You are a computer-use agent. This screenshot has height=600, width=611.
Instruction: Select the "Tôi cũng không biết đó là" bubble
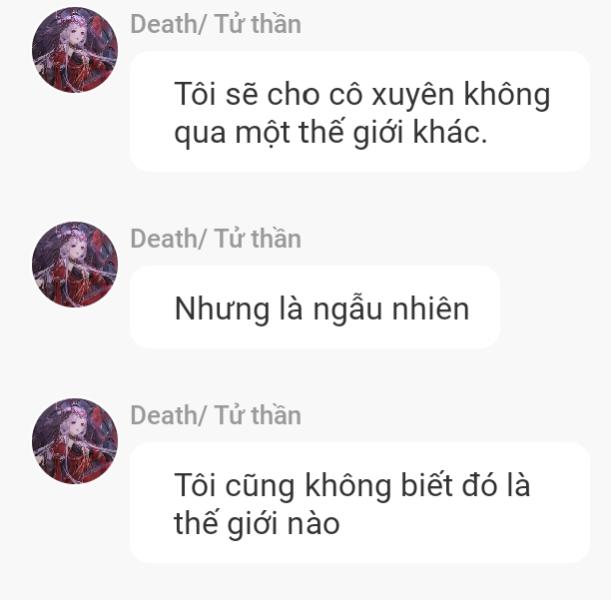pos(360,503)
